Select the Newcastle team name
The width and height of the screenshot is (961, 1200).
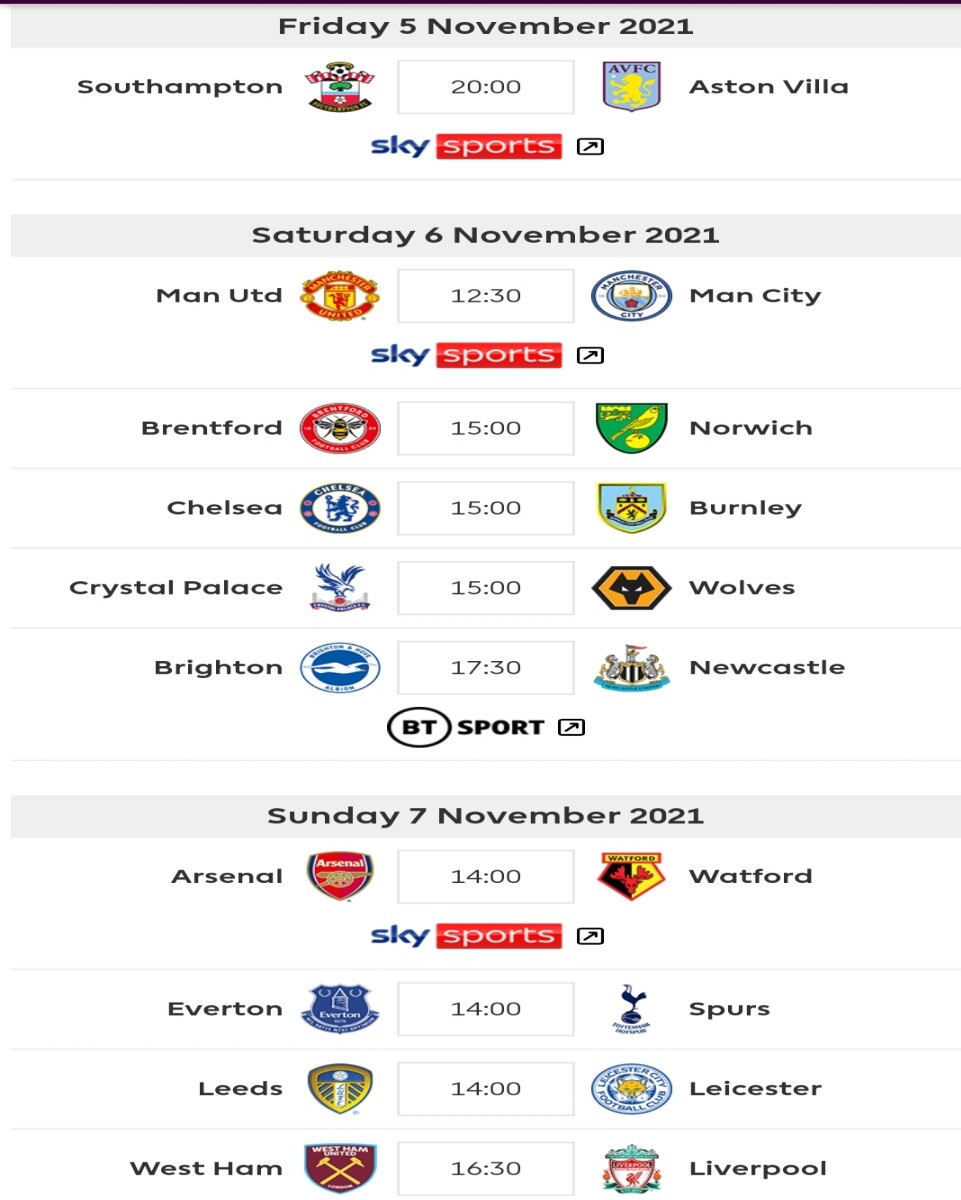pyautogui.click(x=767, y=668)
